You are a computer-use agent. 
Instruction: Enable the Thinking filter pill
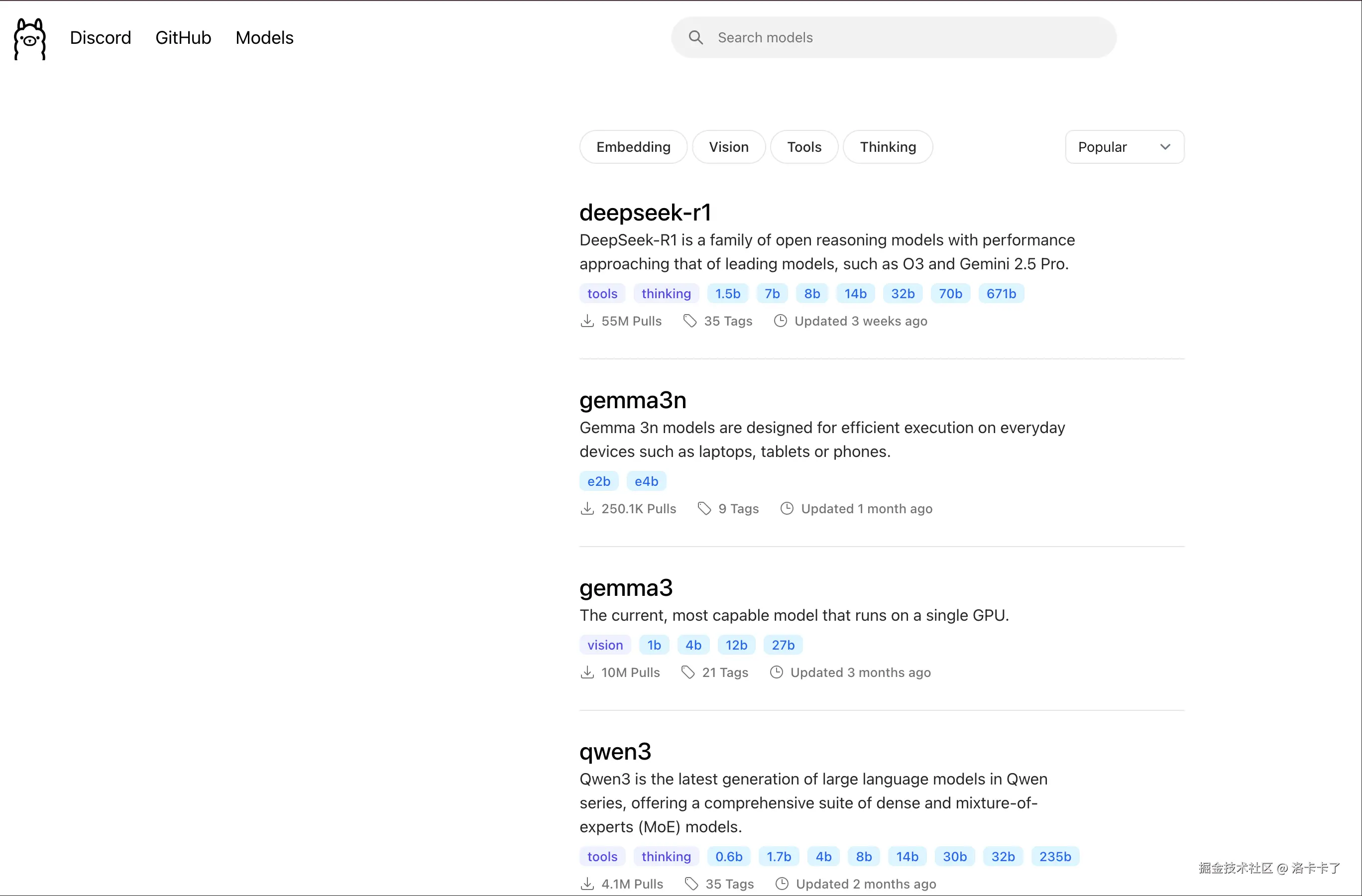888,147
